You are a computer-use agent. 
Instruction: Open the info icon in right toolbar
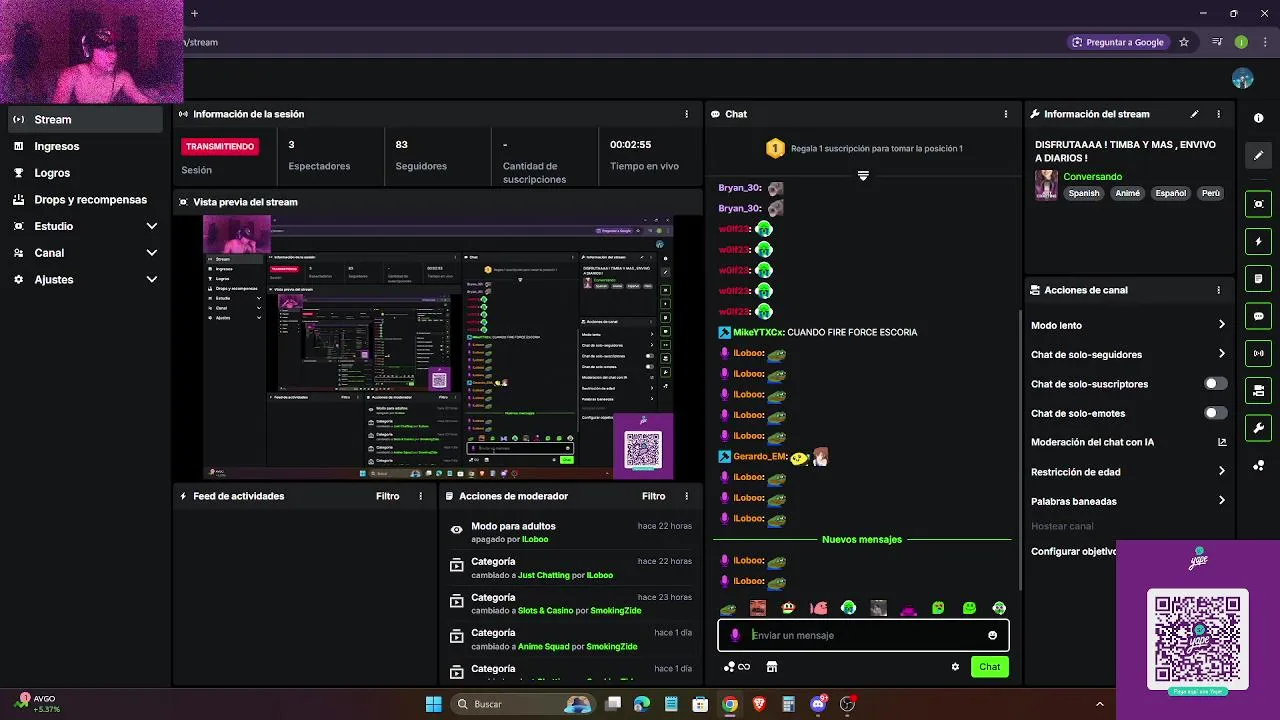click(1258, 118)
